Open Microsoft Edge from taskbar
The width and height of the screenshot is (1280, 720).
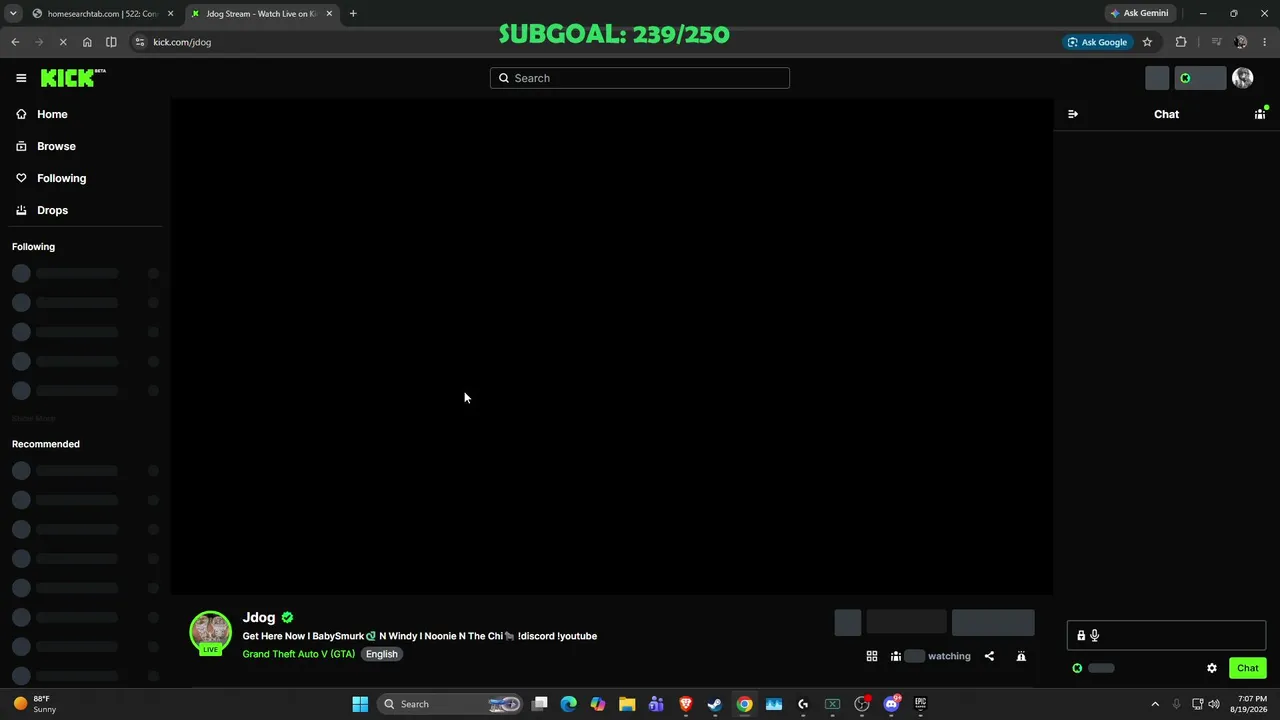tap(569, 704)
